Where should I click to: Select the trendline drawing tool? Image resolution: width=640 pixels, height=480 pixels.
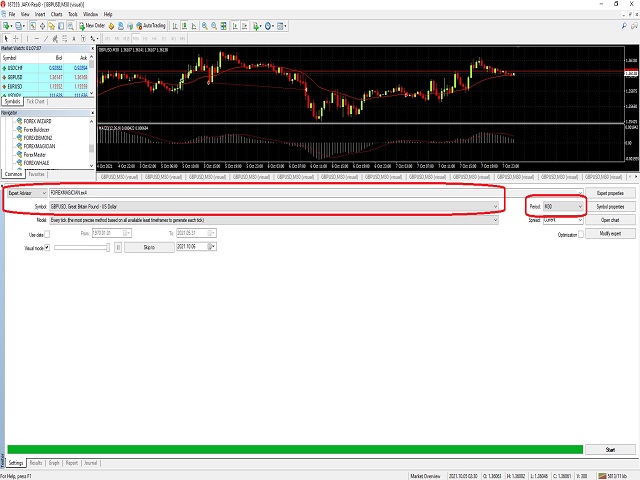(46, 39)
